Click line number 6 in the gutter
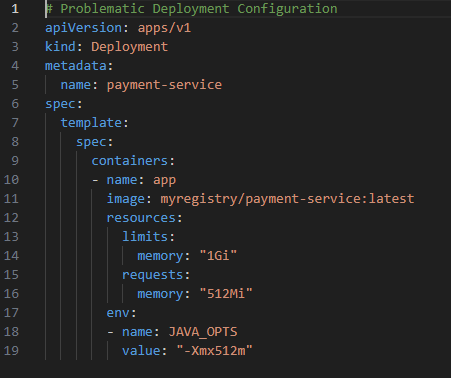 (15, 104)
